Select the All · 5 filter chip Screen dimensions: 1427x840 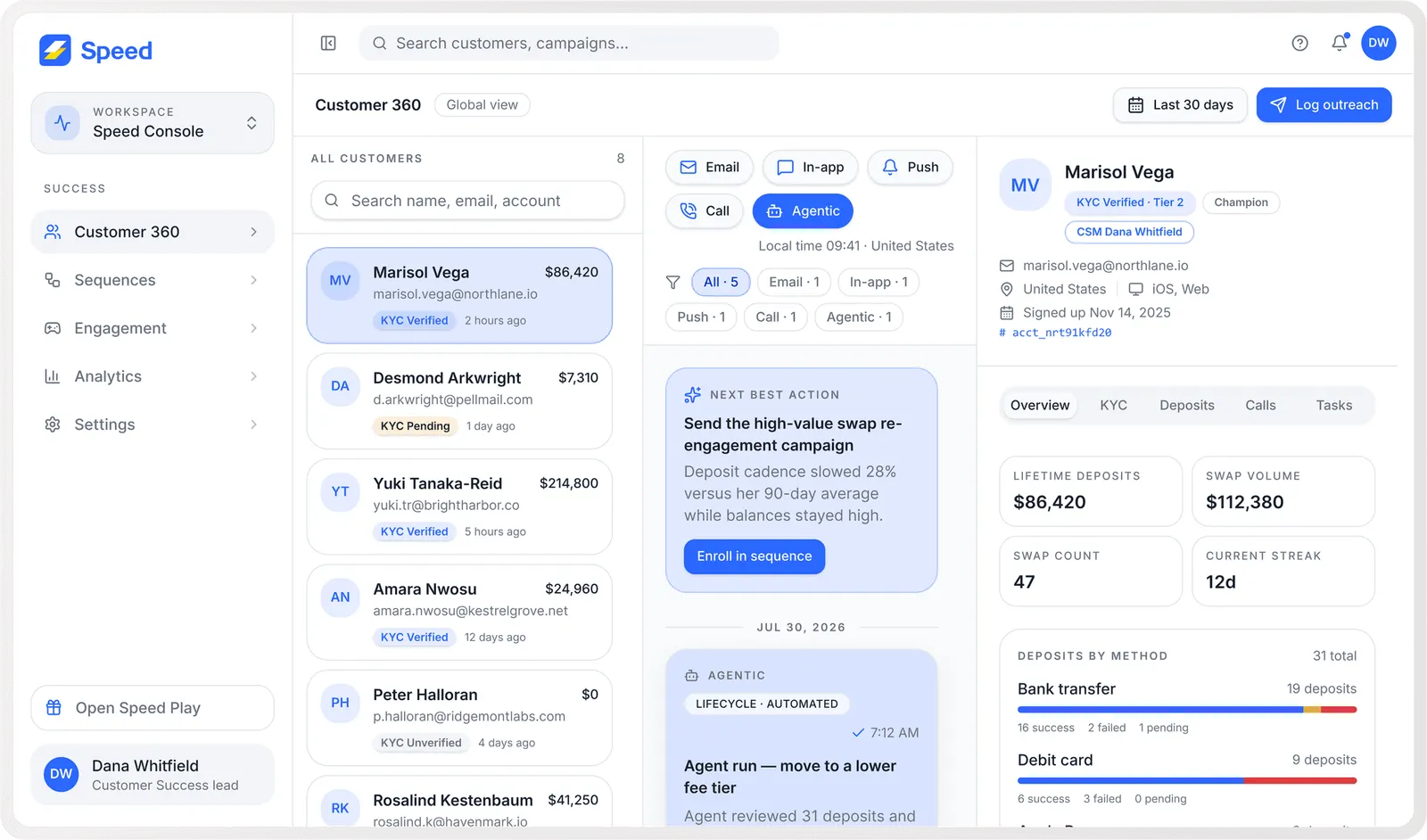(721, 283)
